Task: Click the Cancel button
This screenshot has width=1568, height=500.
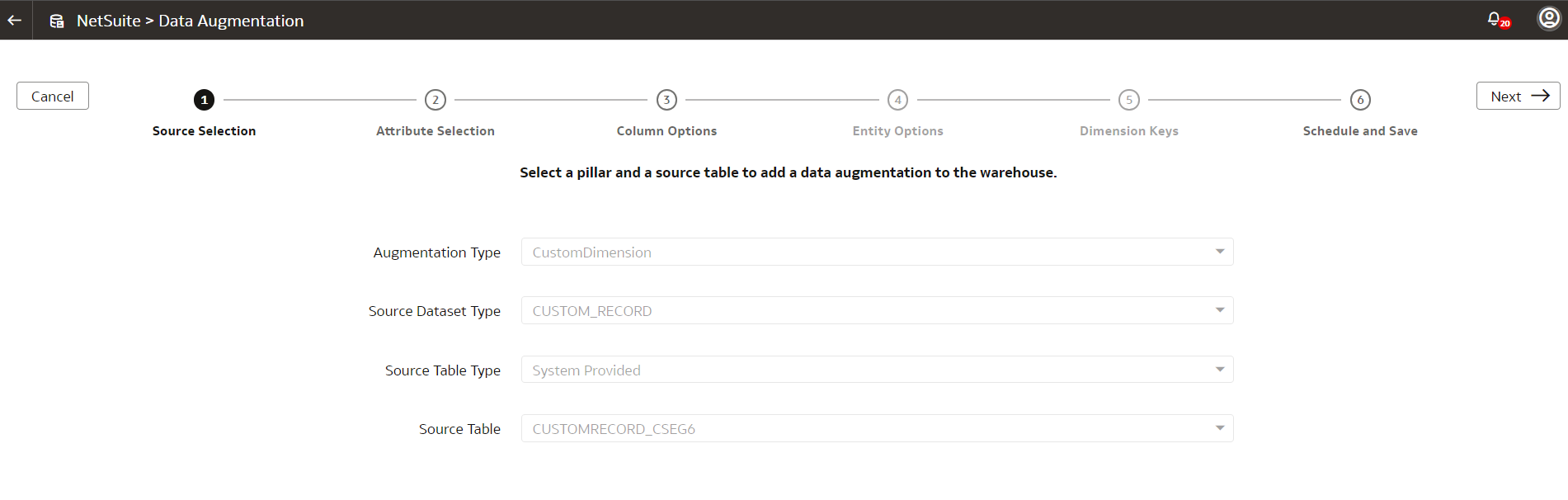Action: pyautogui.click(x=53, y=96)
